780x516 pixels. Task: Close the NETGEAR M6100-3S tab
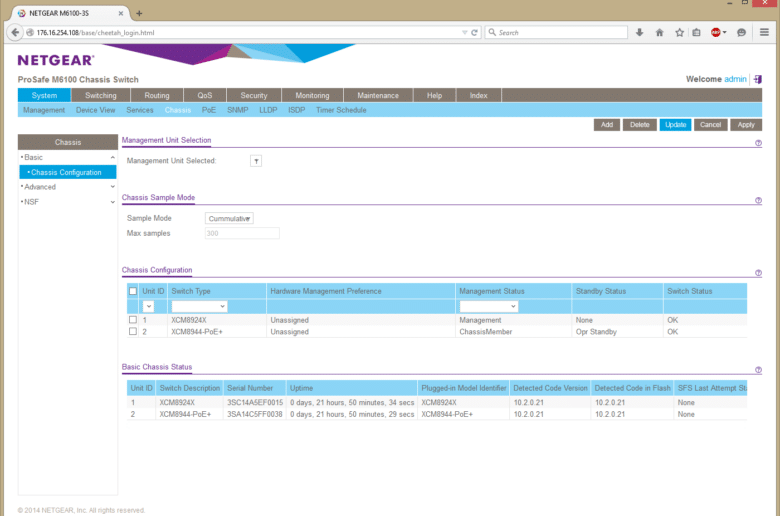(121, 13)
